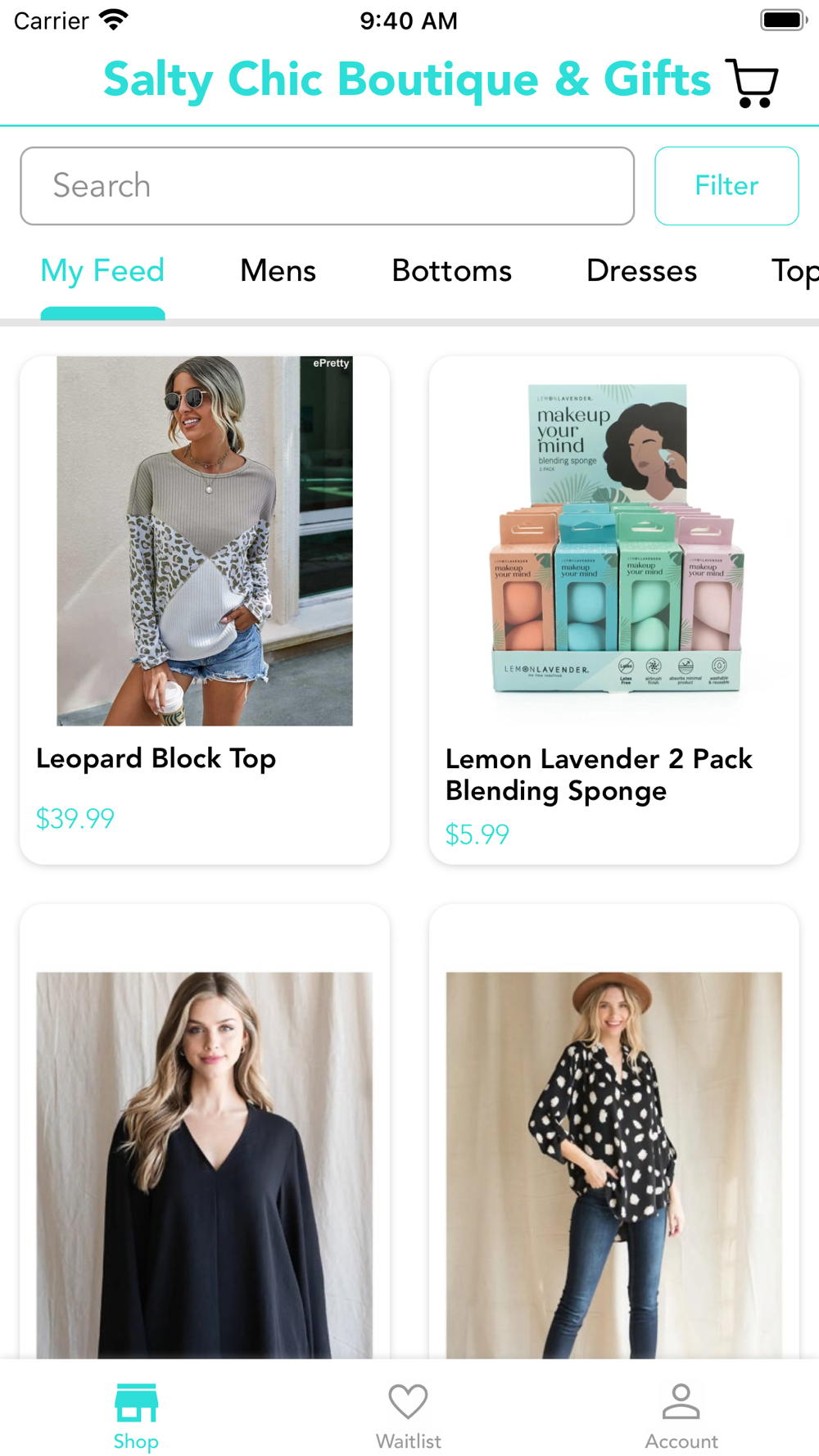View the black spotted blouse product image
Viewport: 819px width, 1456px height.
tap(614, 1163)
